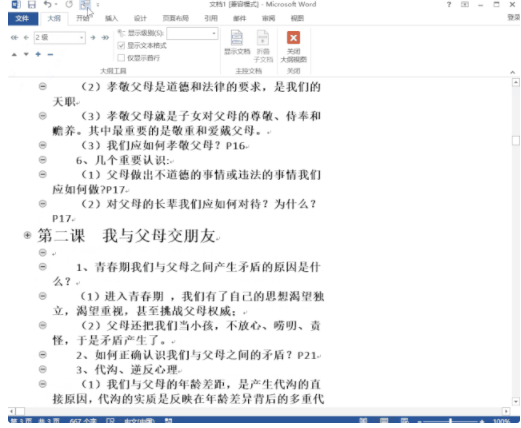Switch to the 引用 References tab

211,18
